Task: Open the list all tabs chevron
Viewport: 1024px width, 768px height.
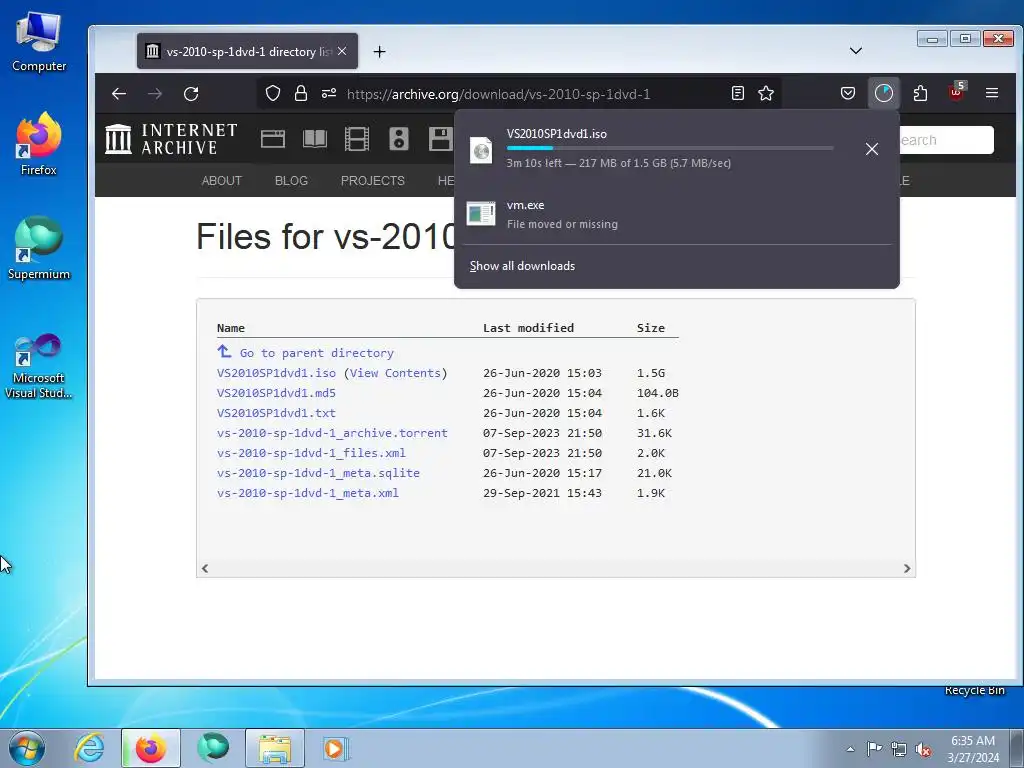Action: [856, 51]
